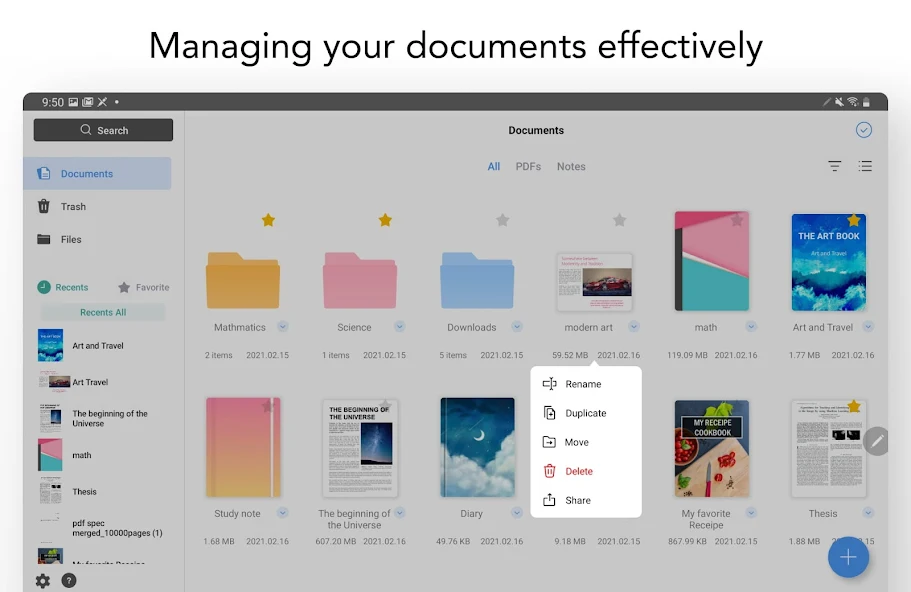Click the red Delete trash icon
The height and width of the screenshot is (592, 911).
point(549,471)
